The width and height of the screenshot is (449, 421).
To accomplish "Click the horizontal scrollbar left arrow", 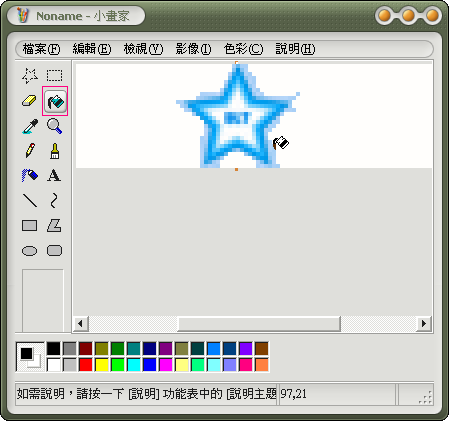I will point(81,323).
